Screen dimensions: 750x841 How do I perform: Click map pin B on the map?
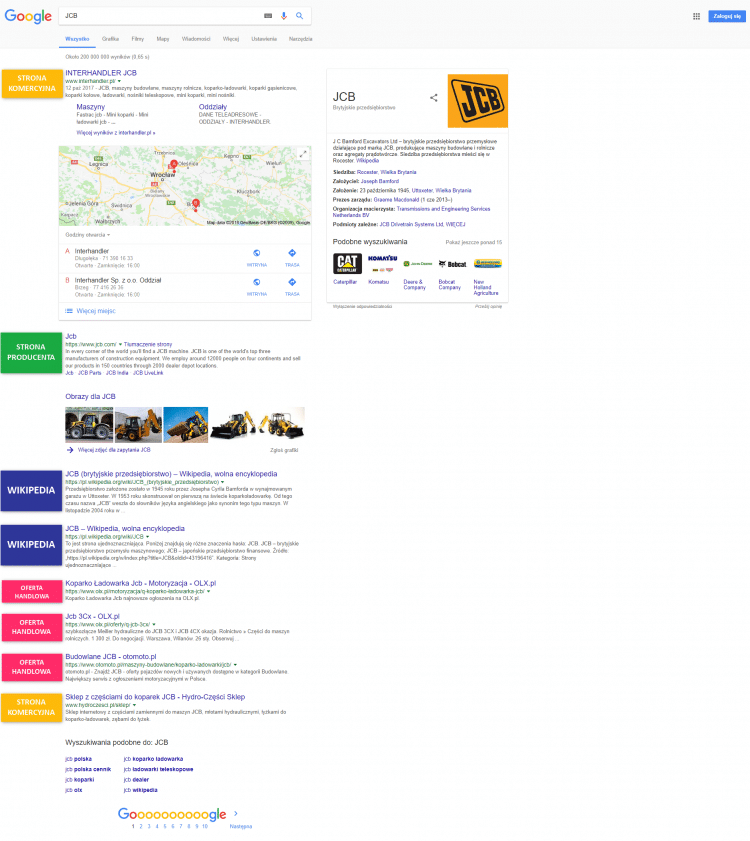(196, 203)
